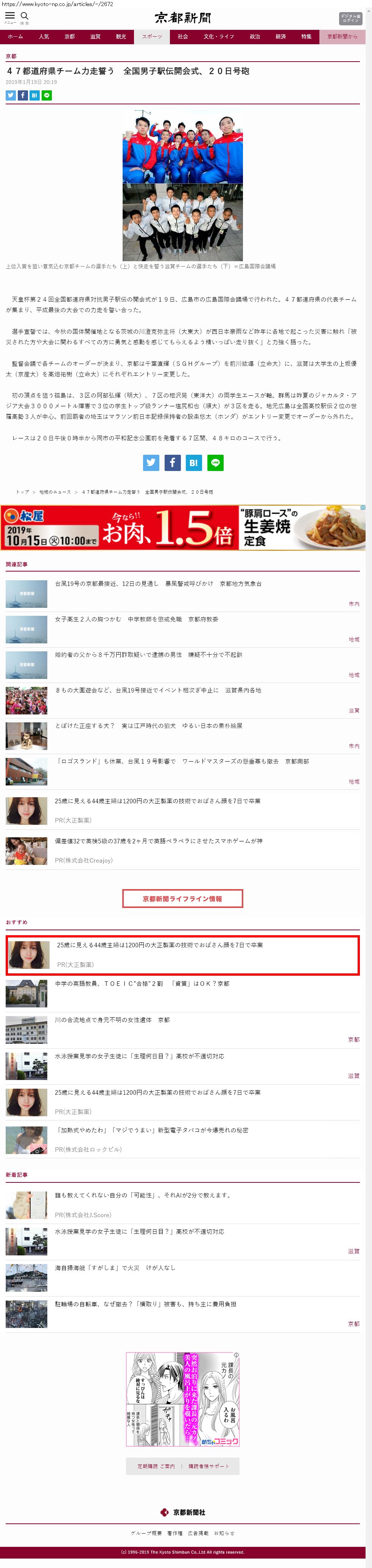
Task: Click the large LINE button below the article text
Action: coord(215,463)
